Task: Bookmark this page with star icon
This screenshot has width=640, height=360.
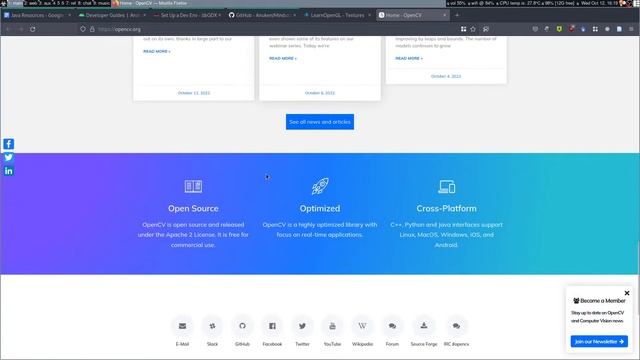Action: pyautogui.click(x=473, y=29)
